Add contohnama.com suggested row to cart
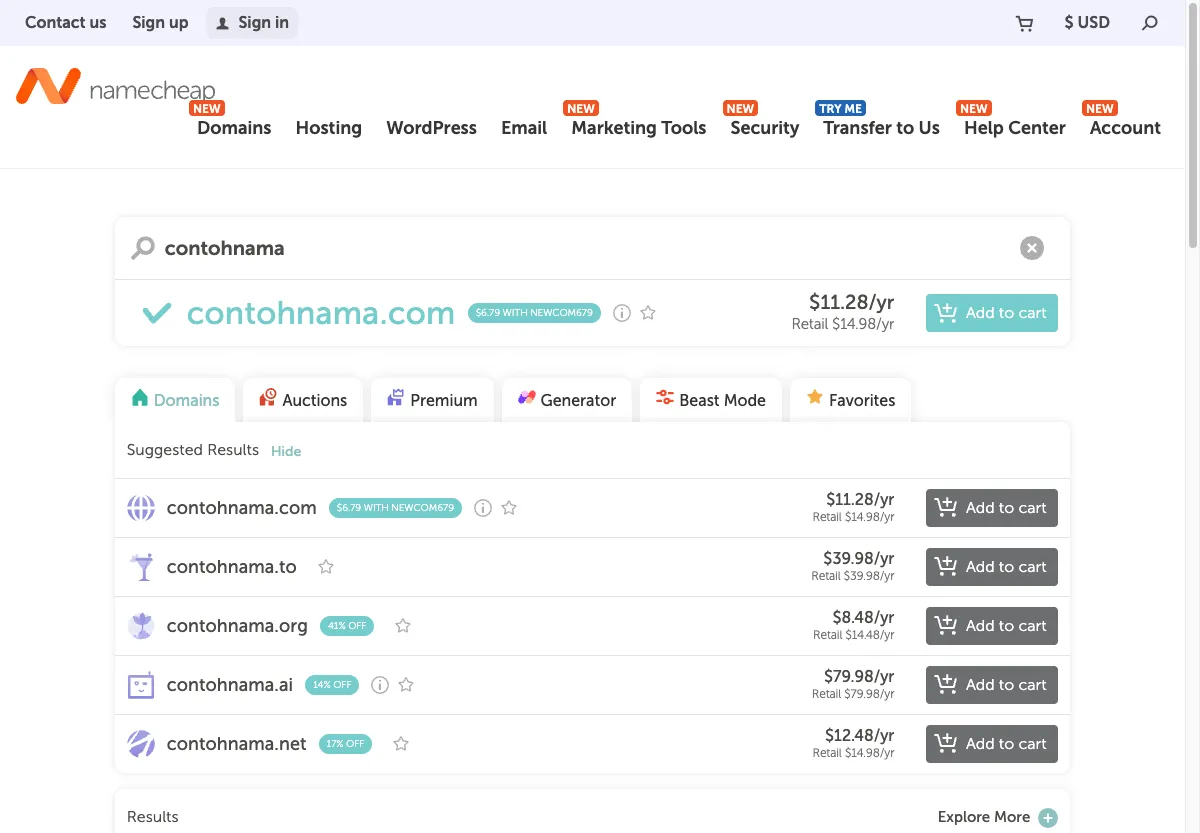The image size is (1200, 833). (x=992, y=508)
